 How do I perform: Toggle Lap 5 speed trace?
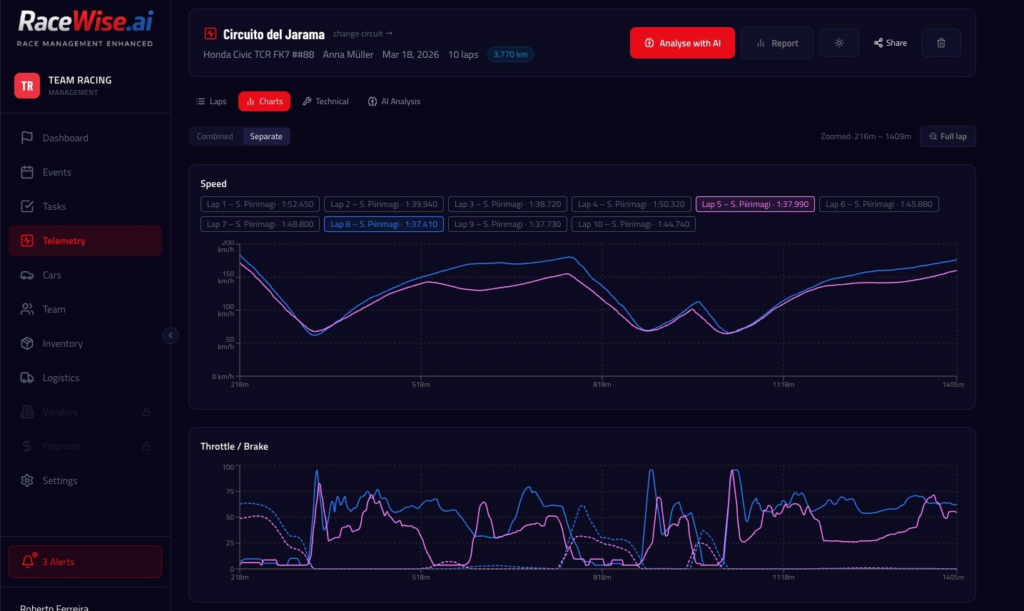(x=755, y=204)
